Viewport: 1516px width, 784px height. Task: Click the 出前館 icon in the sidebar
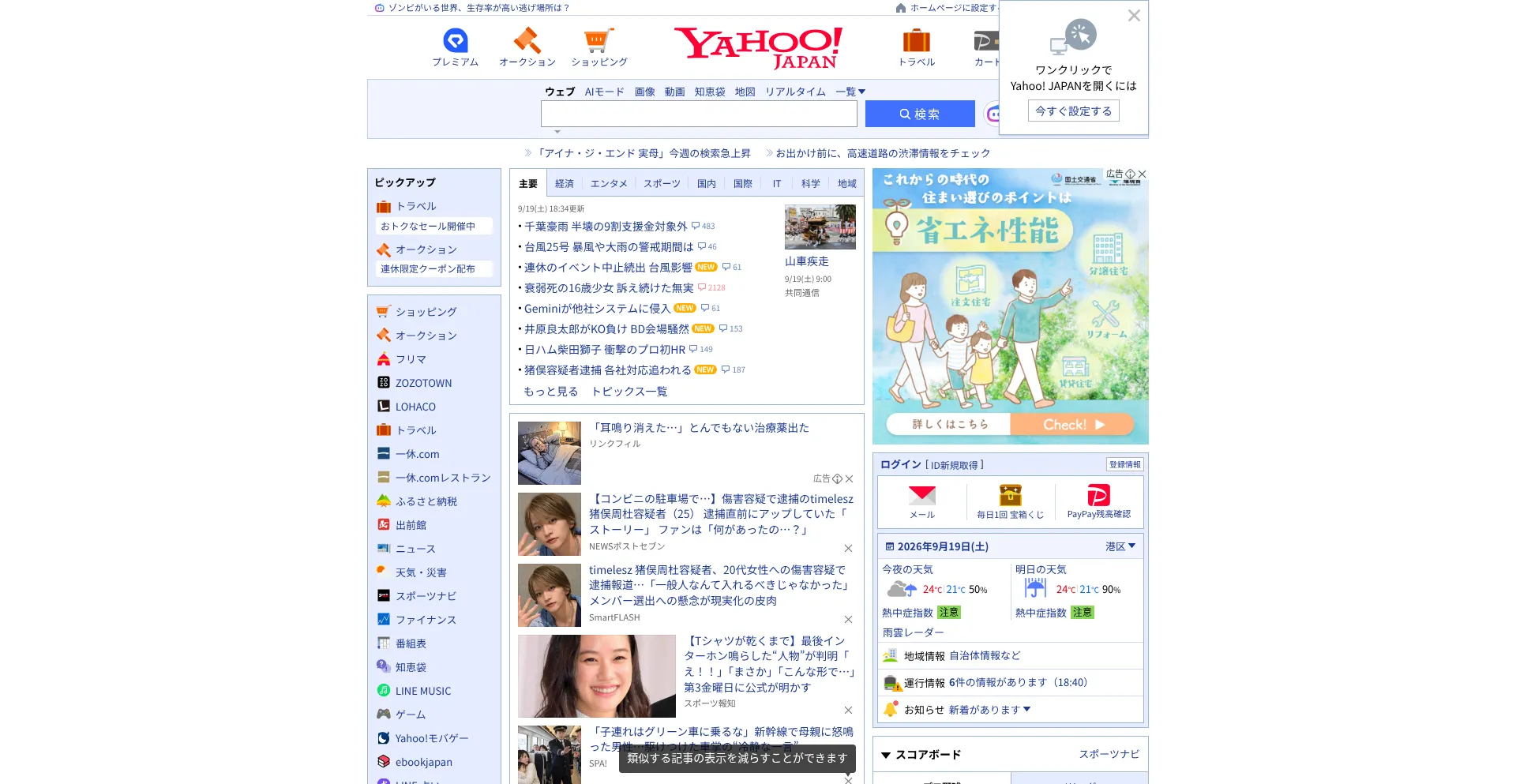(384, 524)
